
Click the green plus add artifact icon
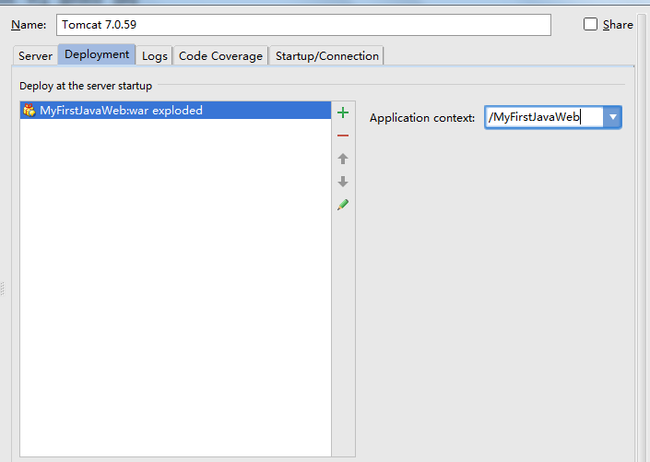343,113
